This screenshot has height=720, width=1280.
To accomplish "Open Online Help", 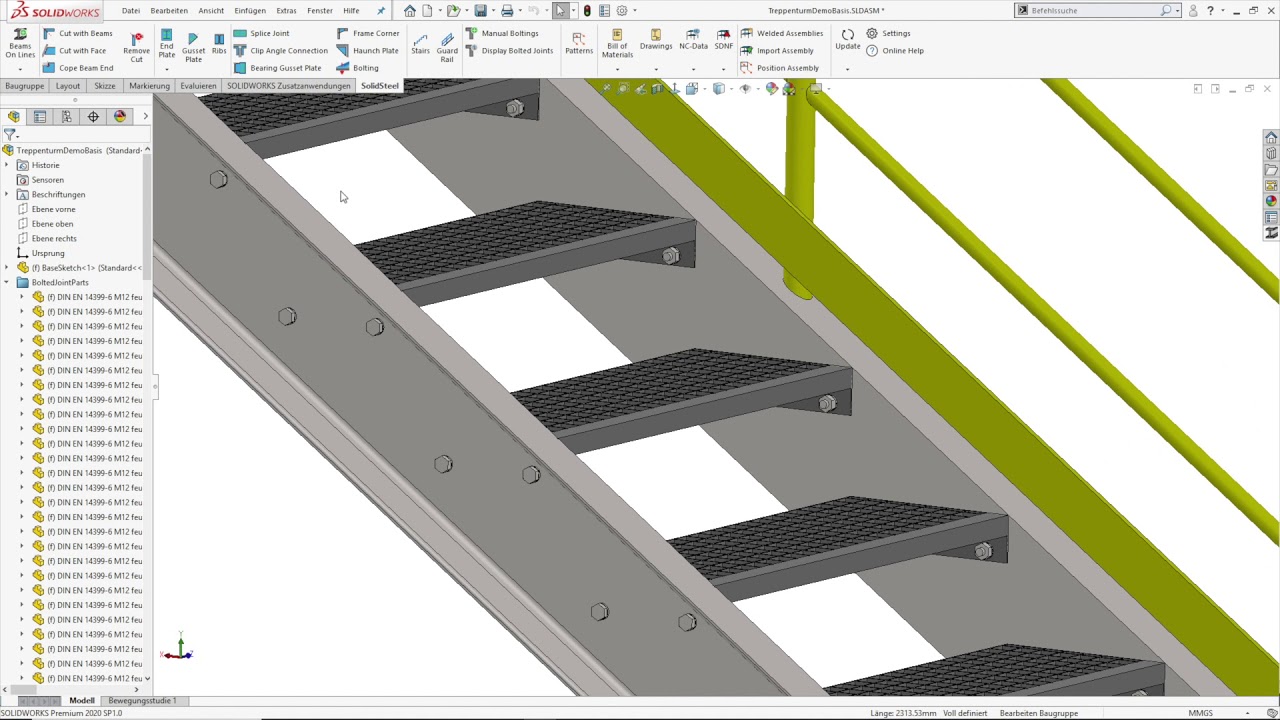I will click(x=895, y=50).
